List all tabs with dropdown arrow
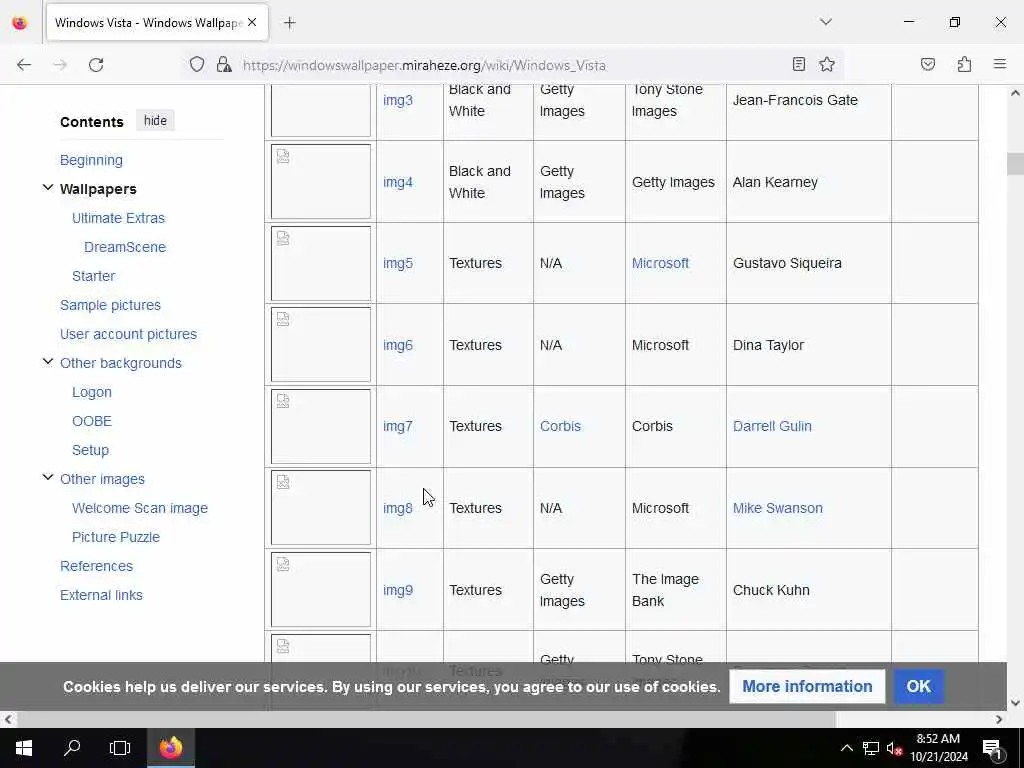Image resolution: width=1024 pixels, height=768 pixels. [x=826, y=22]
